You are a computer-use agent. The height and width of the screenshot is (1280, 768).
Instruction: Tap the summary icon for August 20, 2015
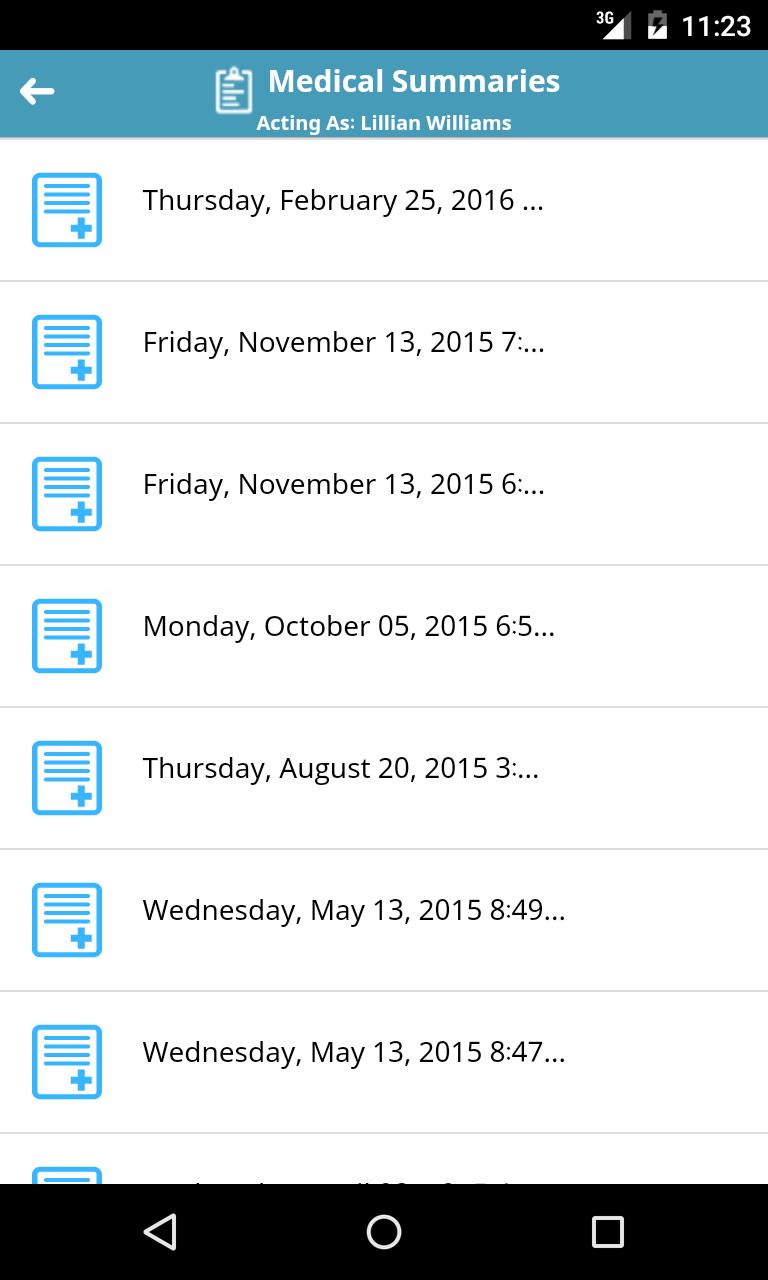[67, 778]
